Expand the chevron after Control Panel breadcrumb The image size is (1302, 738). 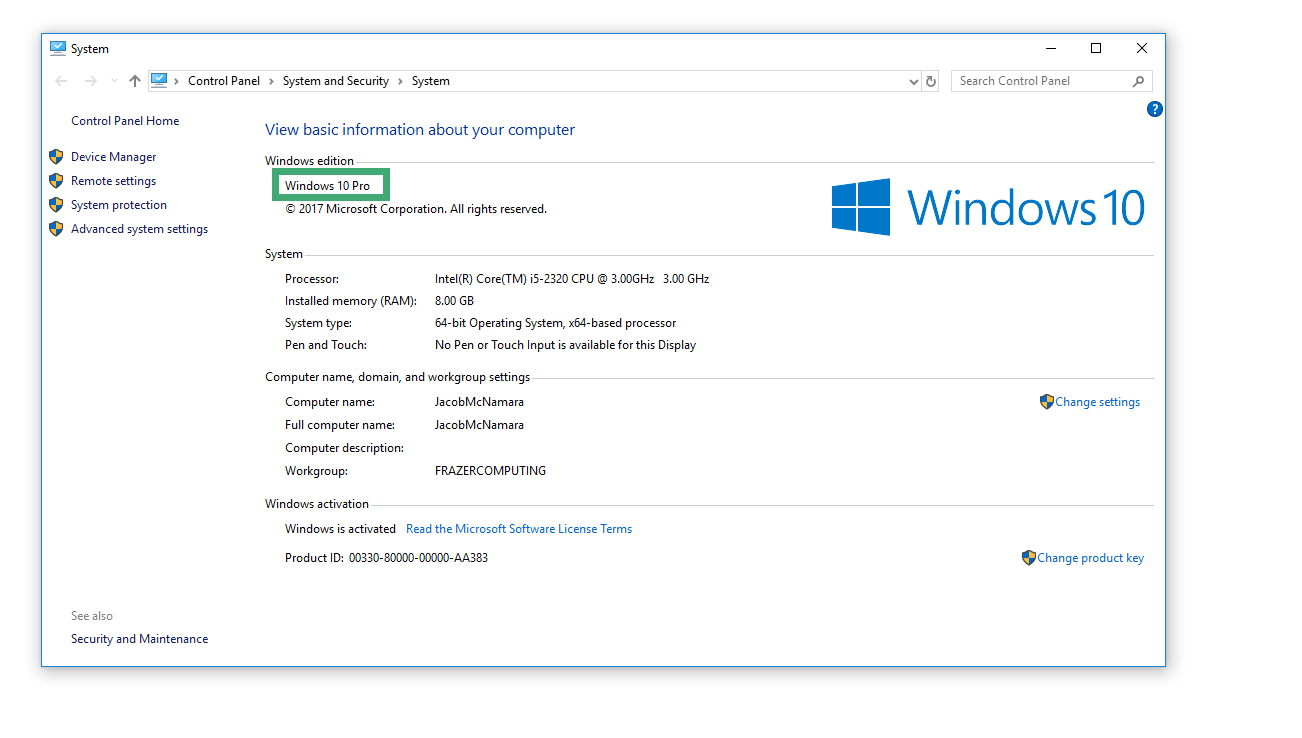coord(271,81)
